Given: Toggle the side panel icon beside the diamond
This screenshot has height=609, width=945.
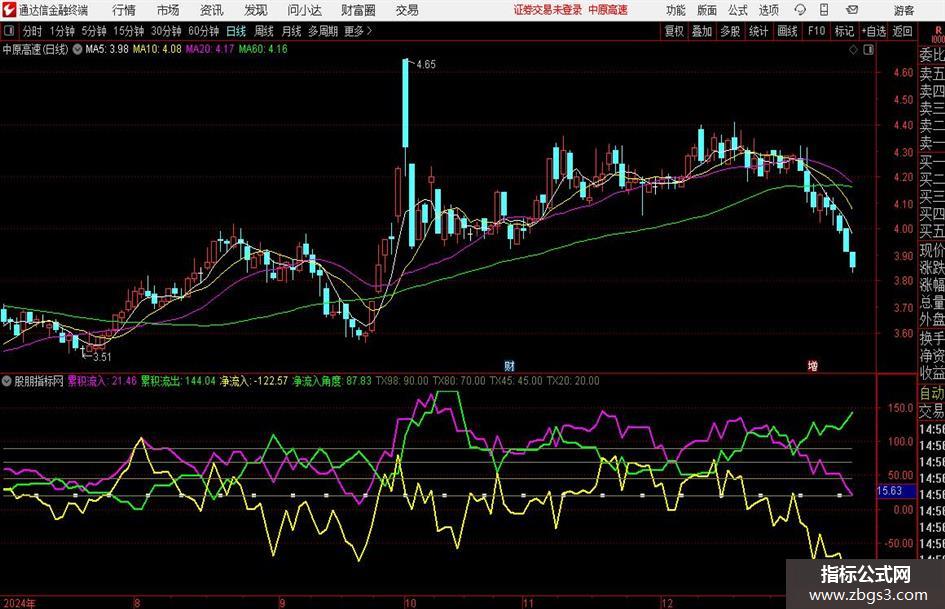Looking at the screenshot, I should 868,50.
